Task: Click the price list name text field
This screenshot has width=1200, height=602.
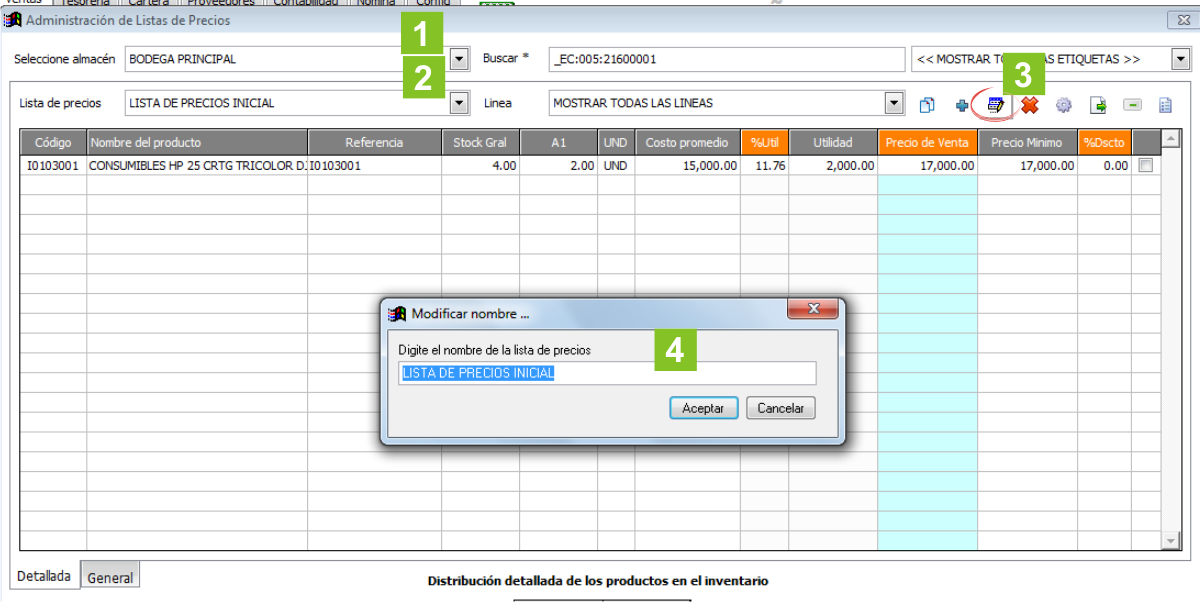Action: [x=607, y=373]
